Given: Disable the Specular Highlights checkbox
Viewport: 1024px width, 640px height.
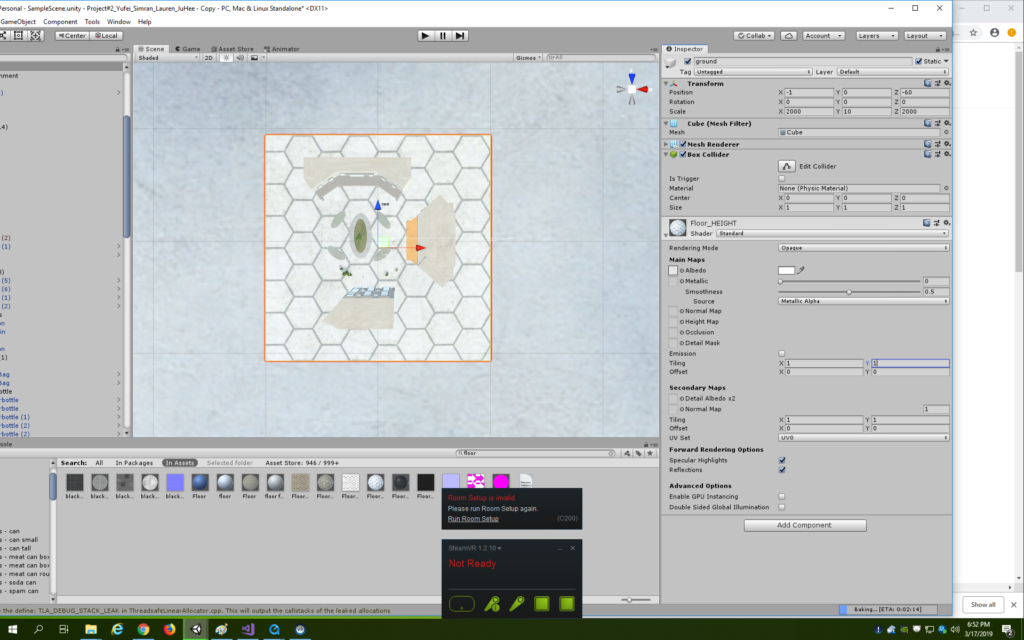Looking at the screenshot, I should 782,460.
